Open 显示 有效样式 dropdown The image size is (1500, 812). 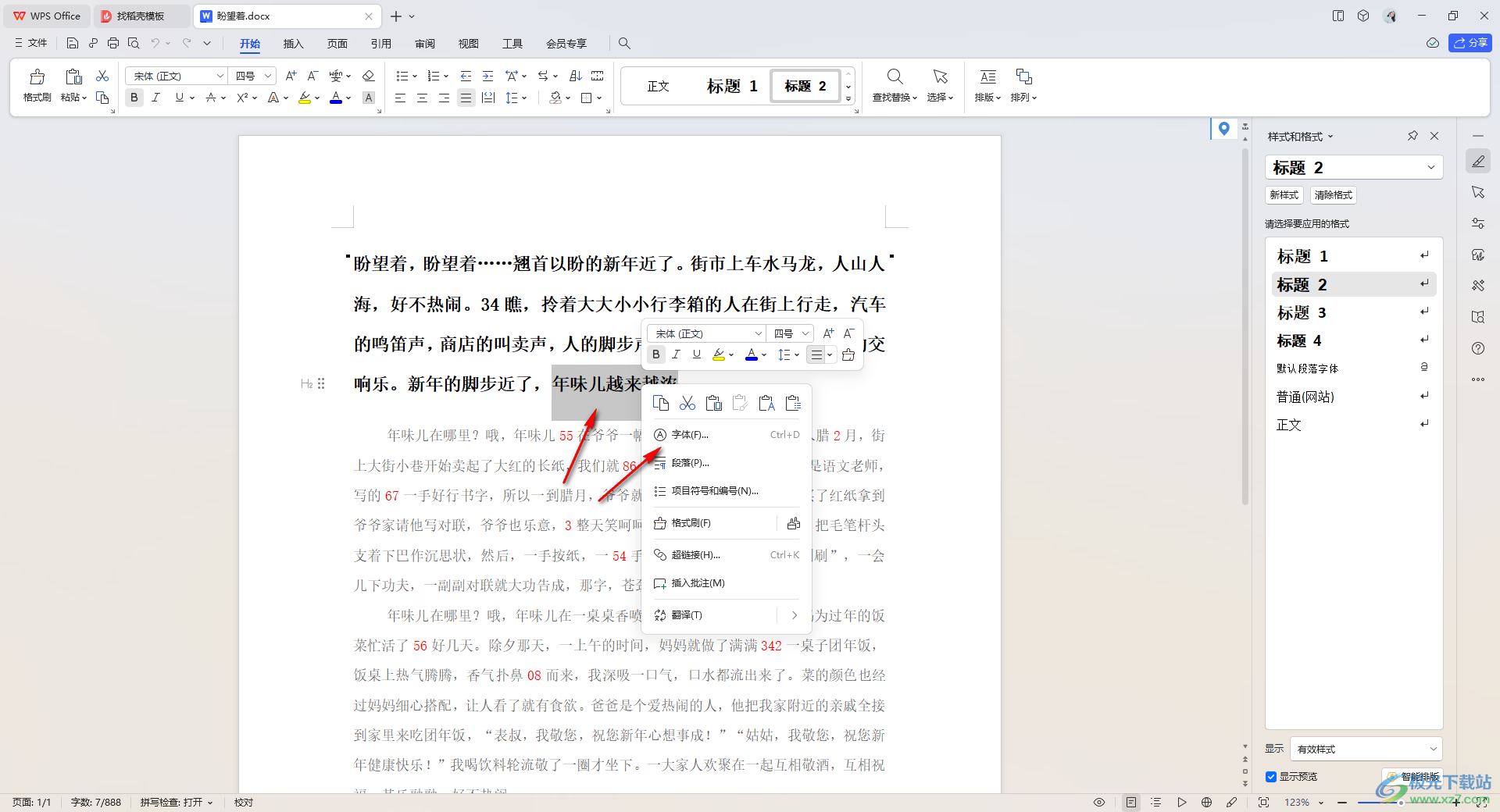pyautogui.click(x=1366, y=749)
